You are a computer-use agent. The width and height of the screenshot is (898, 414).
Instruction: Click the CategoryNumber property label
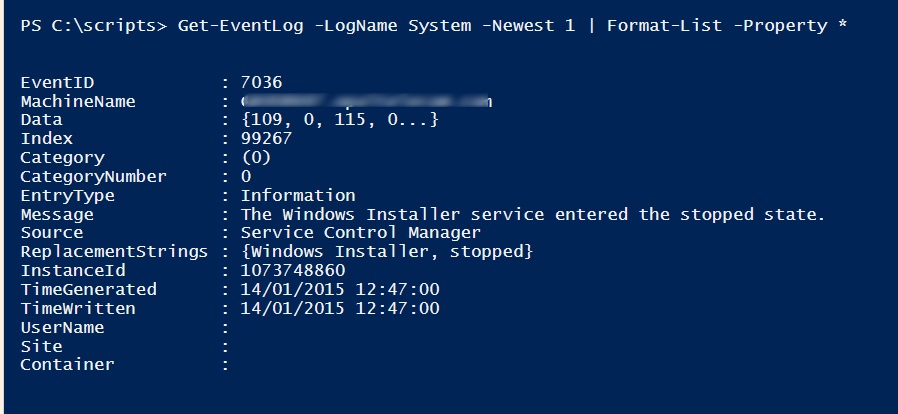(93, 177)
